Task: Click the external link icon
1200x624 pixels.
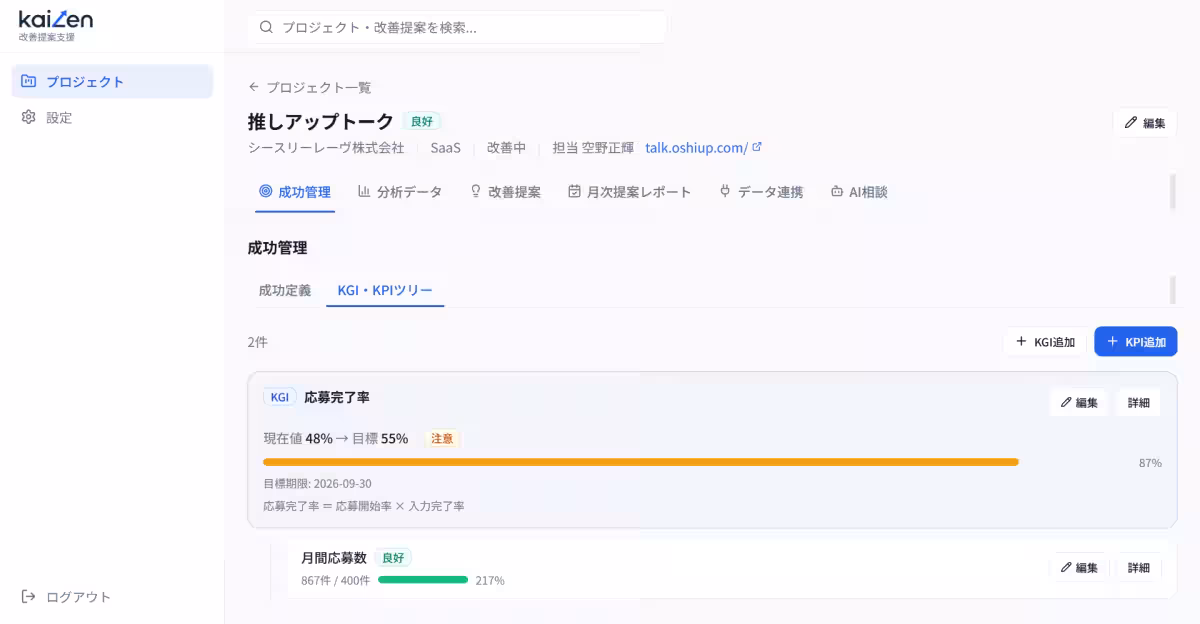Action: tap(757, 147)
